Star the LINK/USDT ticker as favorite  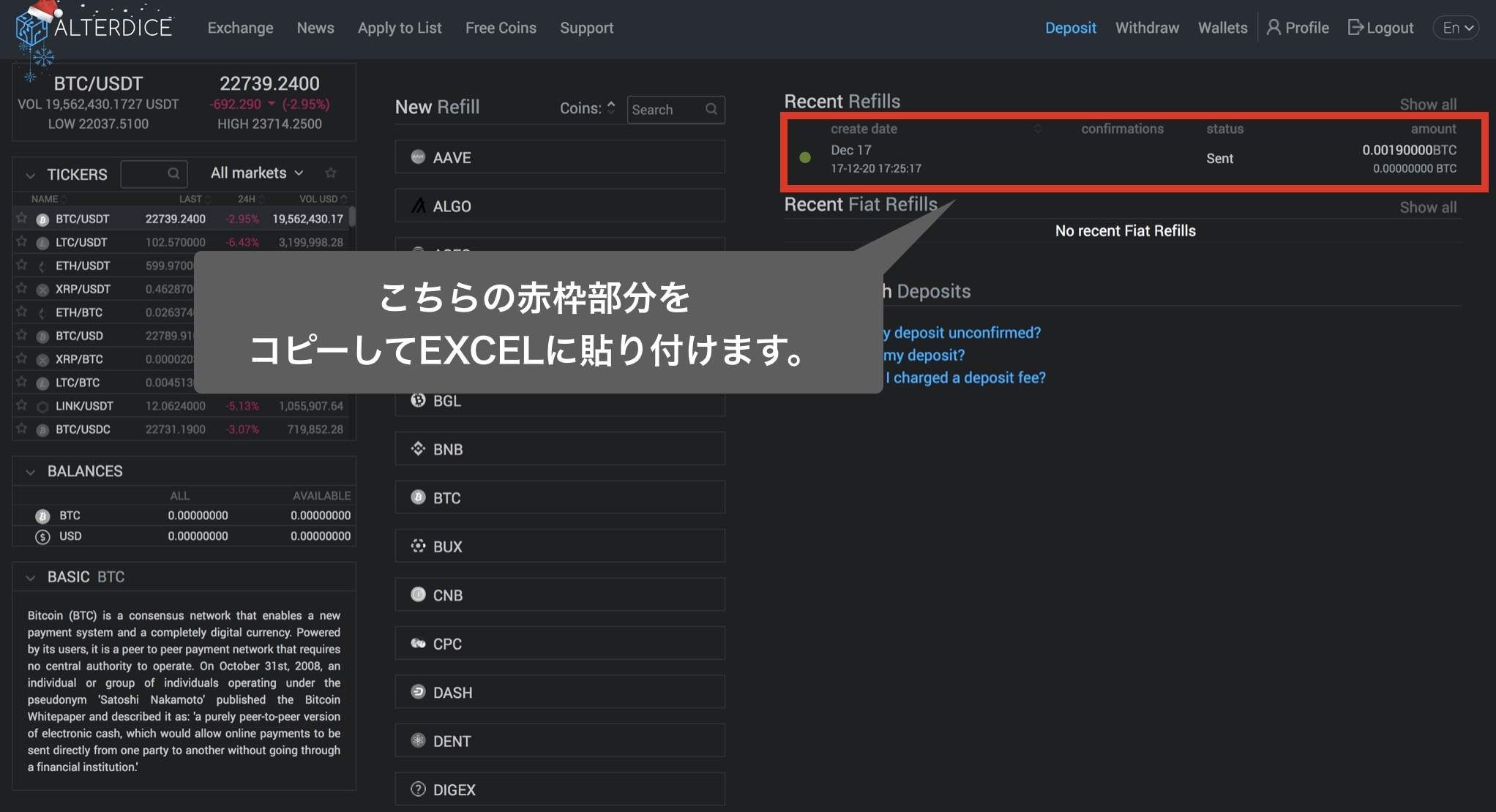[x=22, y=405]
